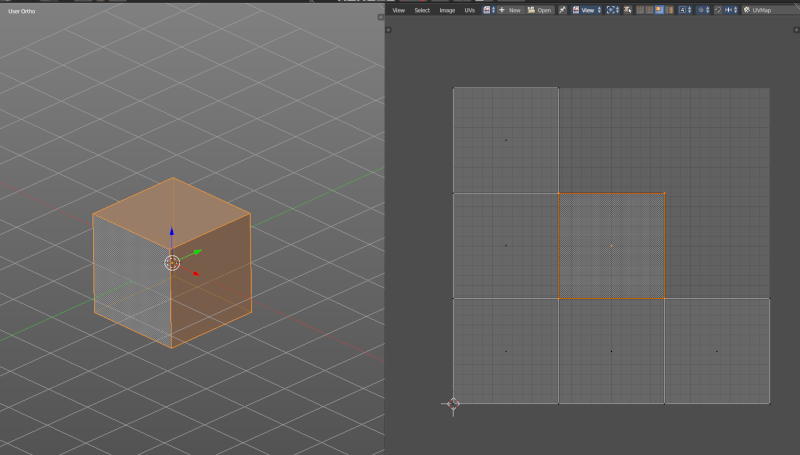Click the UV editor right region expand icon
The height and width of the screenshot is (455, 800).
[x=796, y=30]
